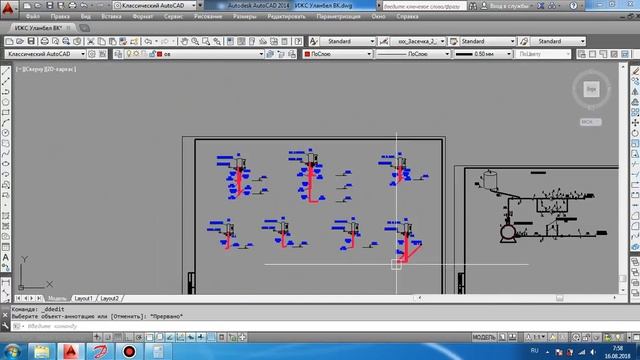Click New drawing in Standard toolbar
This screenshot has width=640, height=360.
[9, 41]
